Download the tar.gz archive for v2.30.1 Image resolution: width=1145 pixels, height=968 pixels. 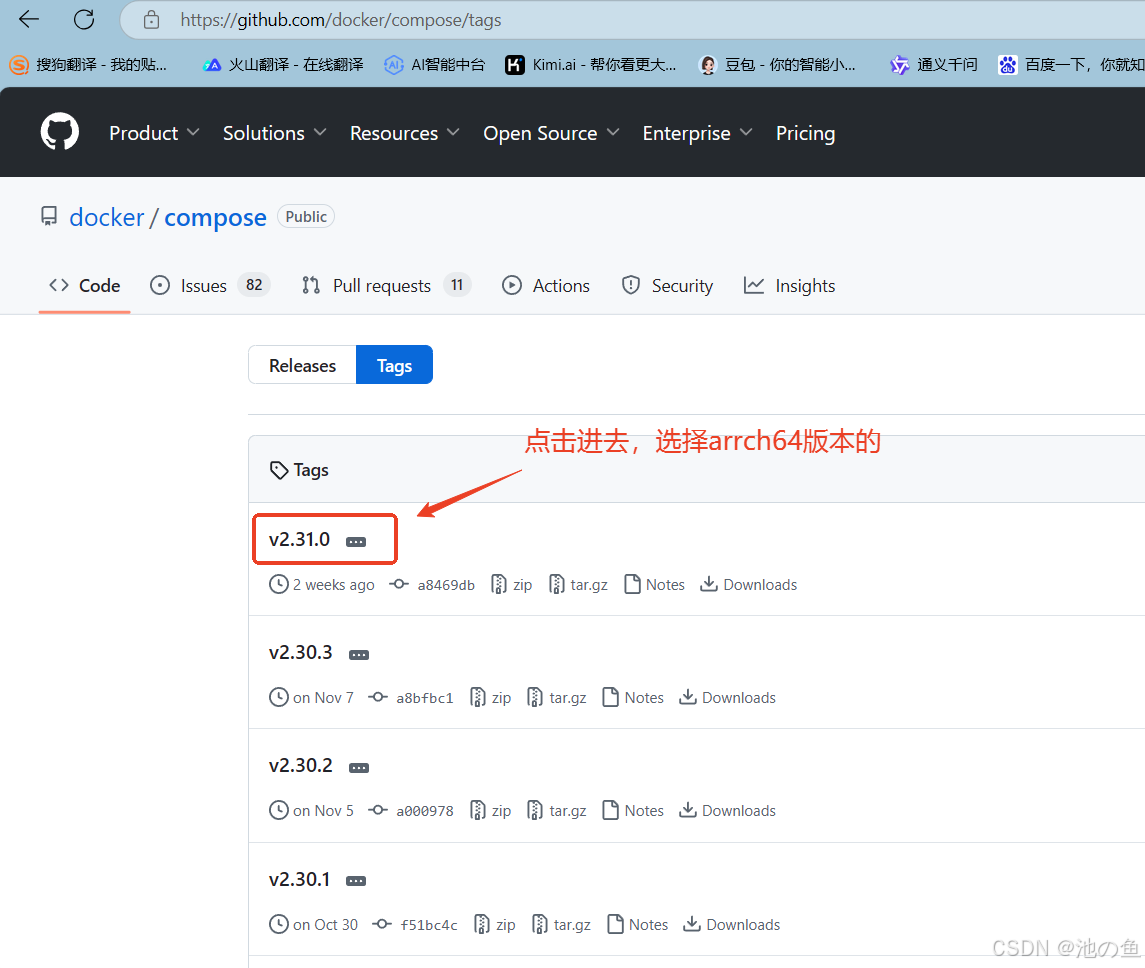tap(562, 925)
